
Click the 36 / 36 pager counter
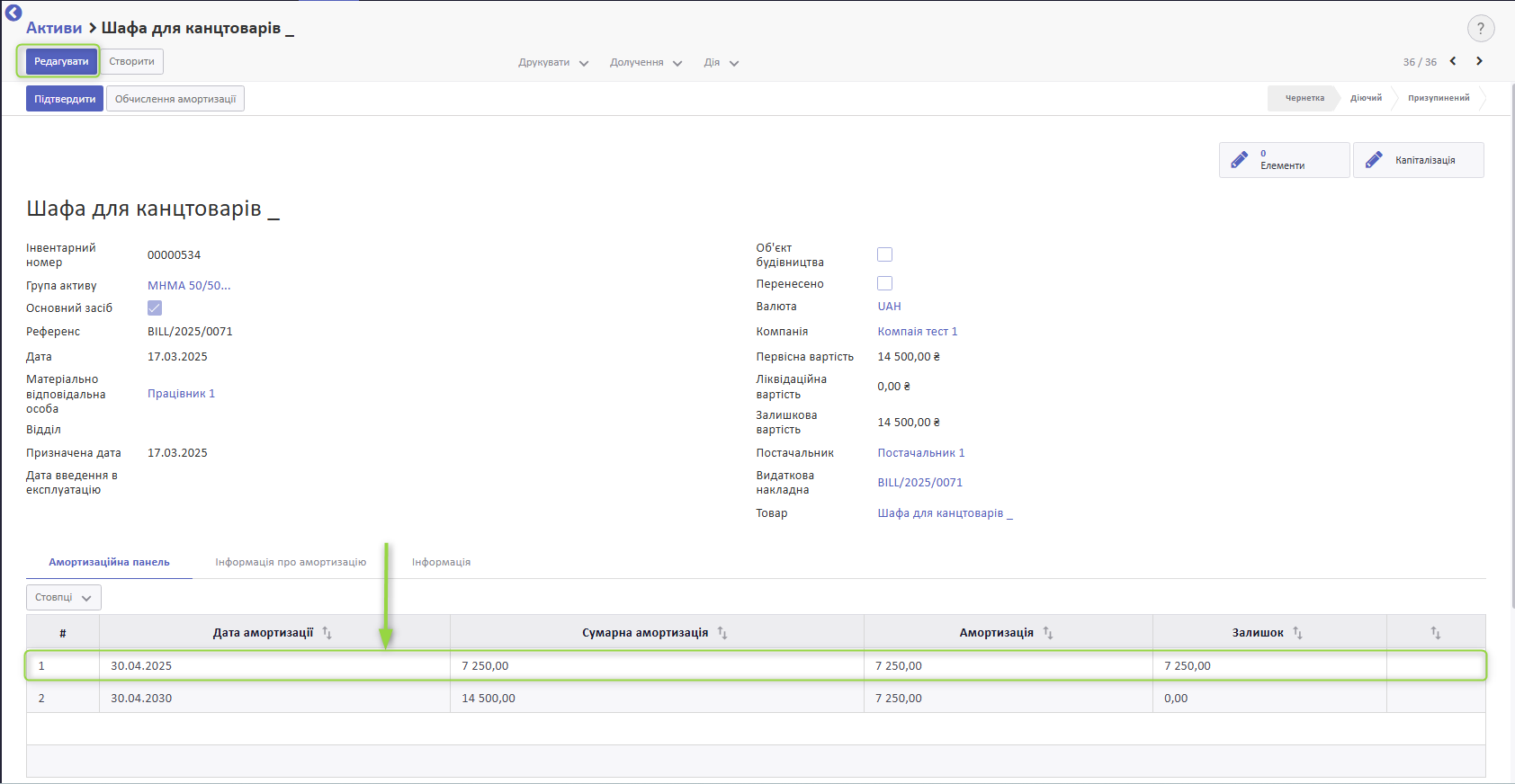point(1420,62)
